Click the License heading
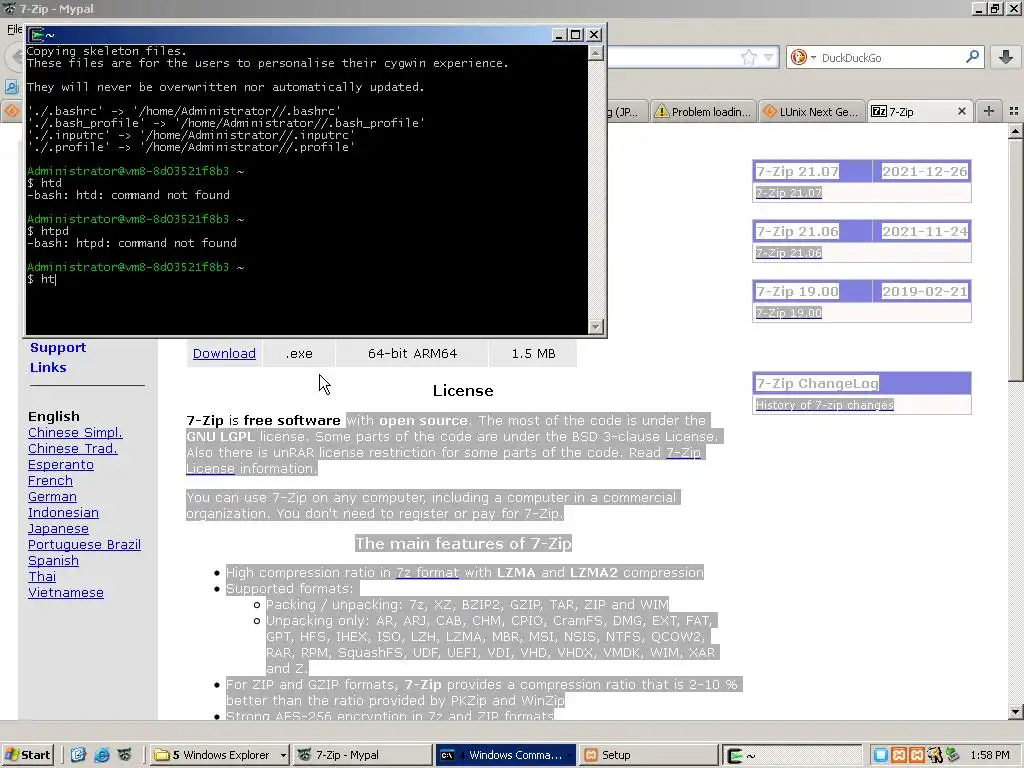Screen dimensions: 1024x768 [x=463, y=391]
